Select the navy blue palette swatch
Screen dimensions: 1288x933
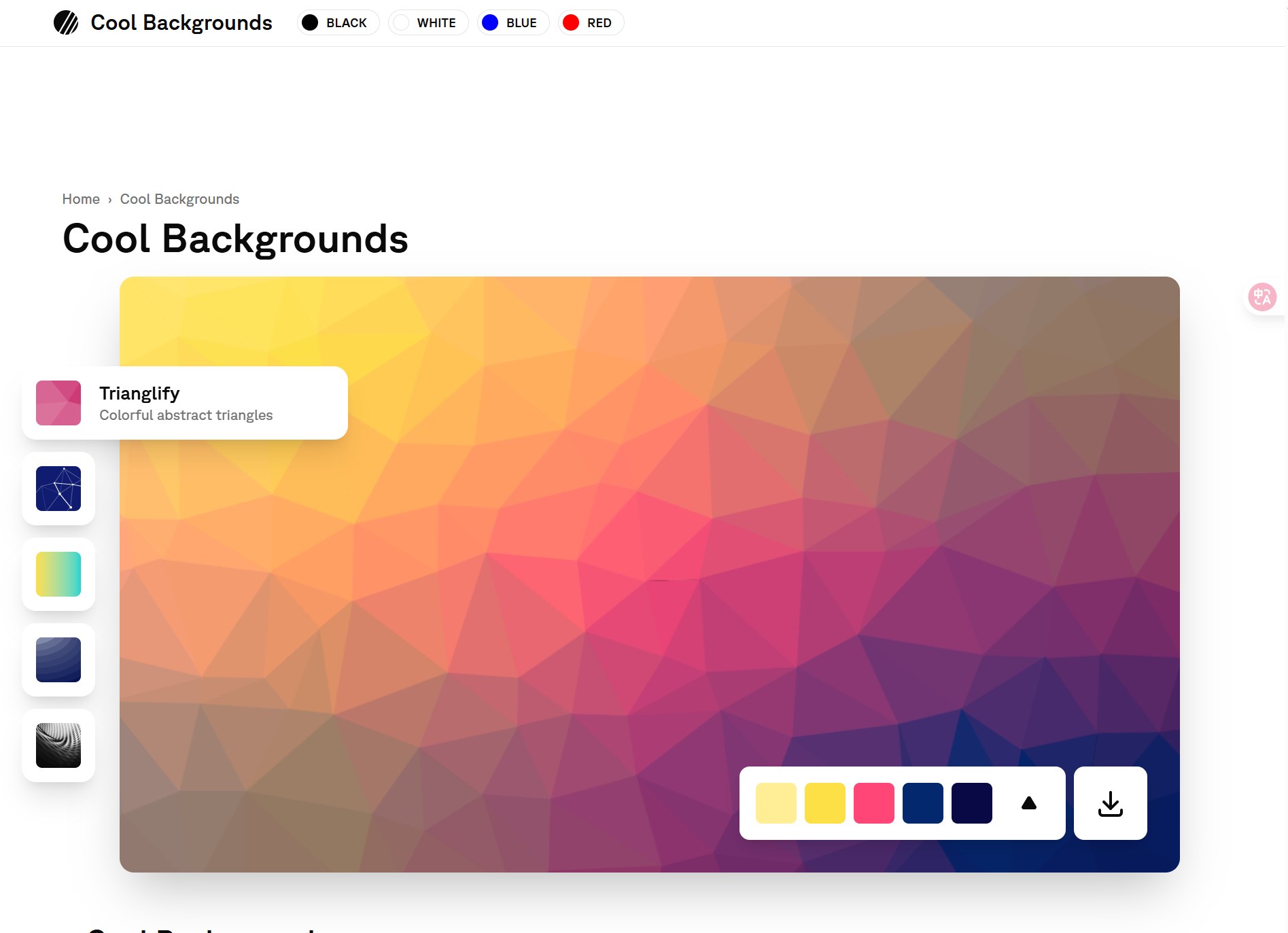(923, 803)
